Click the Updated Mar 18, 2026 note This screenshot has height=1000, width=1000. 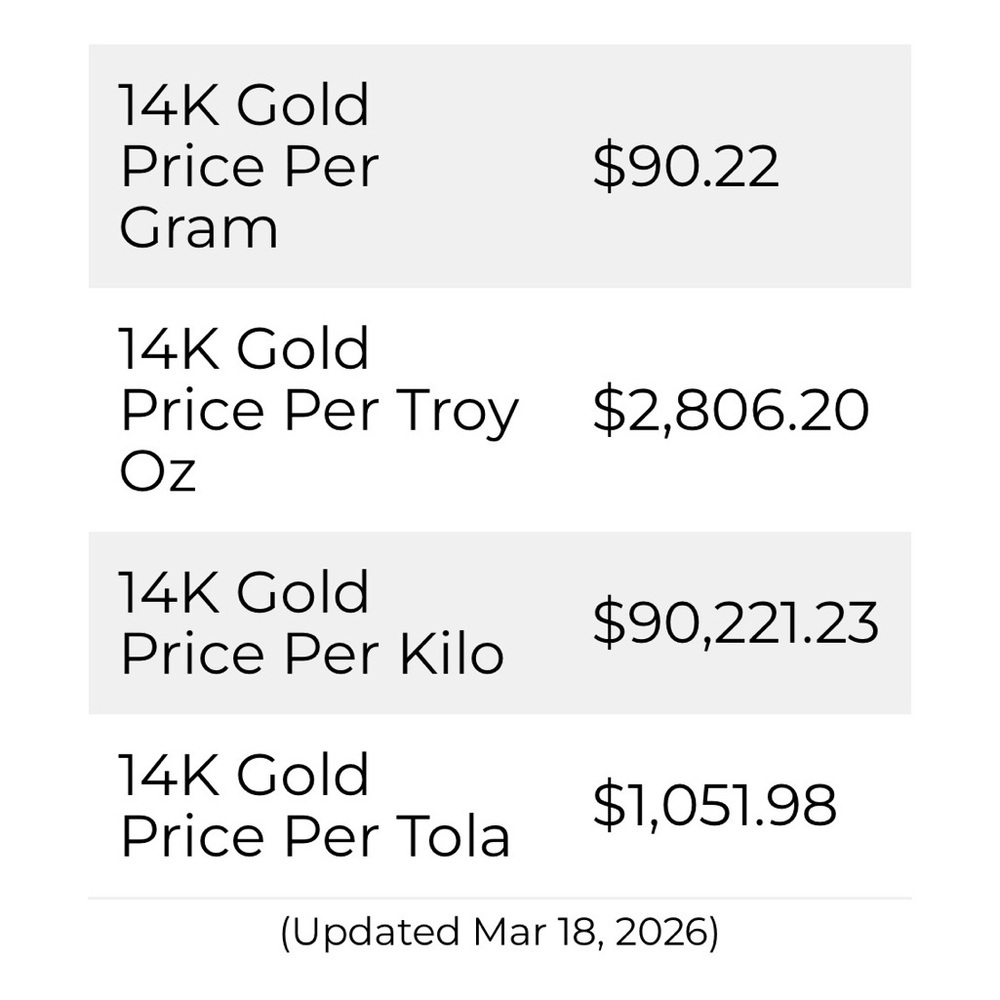pyautogui.click(x=499, y=932)
